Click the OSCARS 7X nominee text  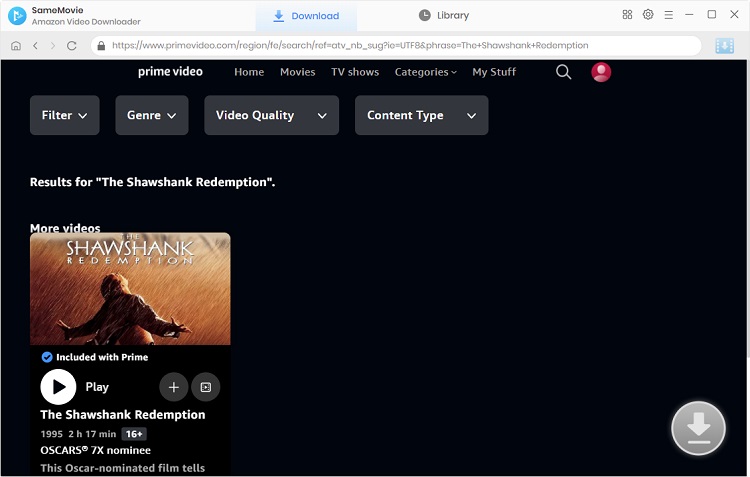pyautogui.click(x=96, y=450)
